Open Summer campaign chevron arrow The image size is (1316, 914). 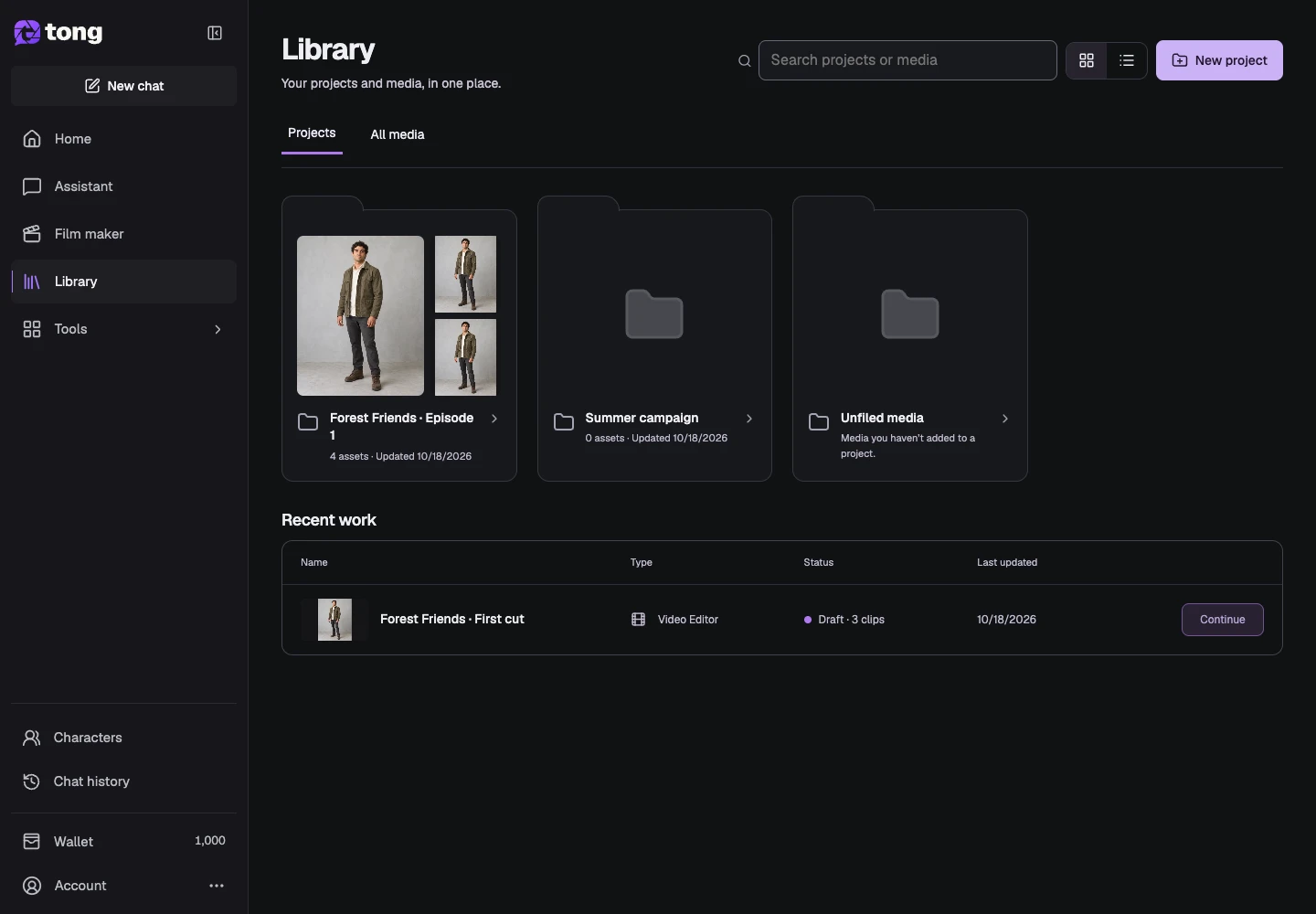coord(749,419)
